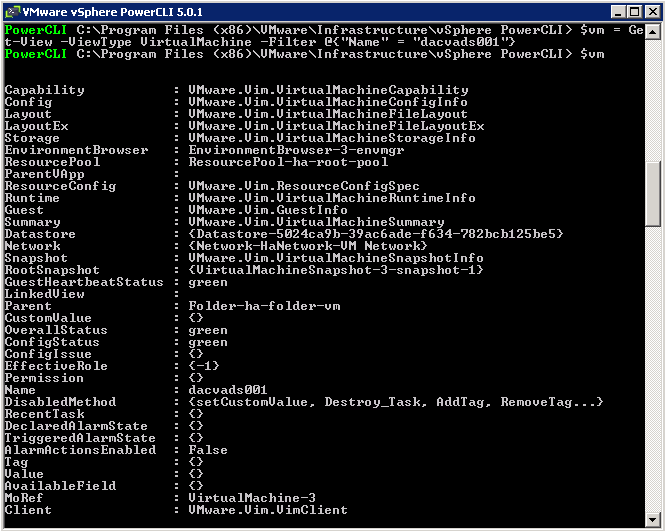Click the Datastore value in output
Screen dimensions: 665x531
point(376,234)
